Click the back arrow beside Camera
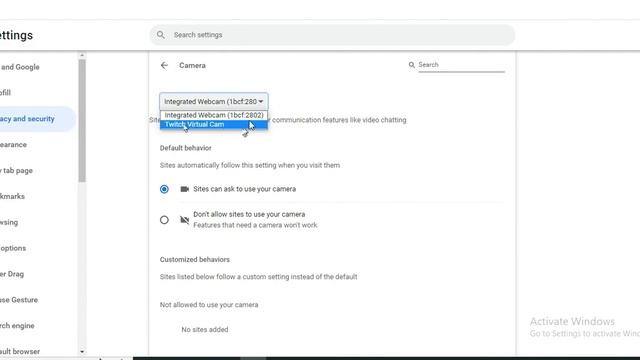The width and height of the screenshot is (640, 360). pyautogui.click(x=164, y=65)
